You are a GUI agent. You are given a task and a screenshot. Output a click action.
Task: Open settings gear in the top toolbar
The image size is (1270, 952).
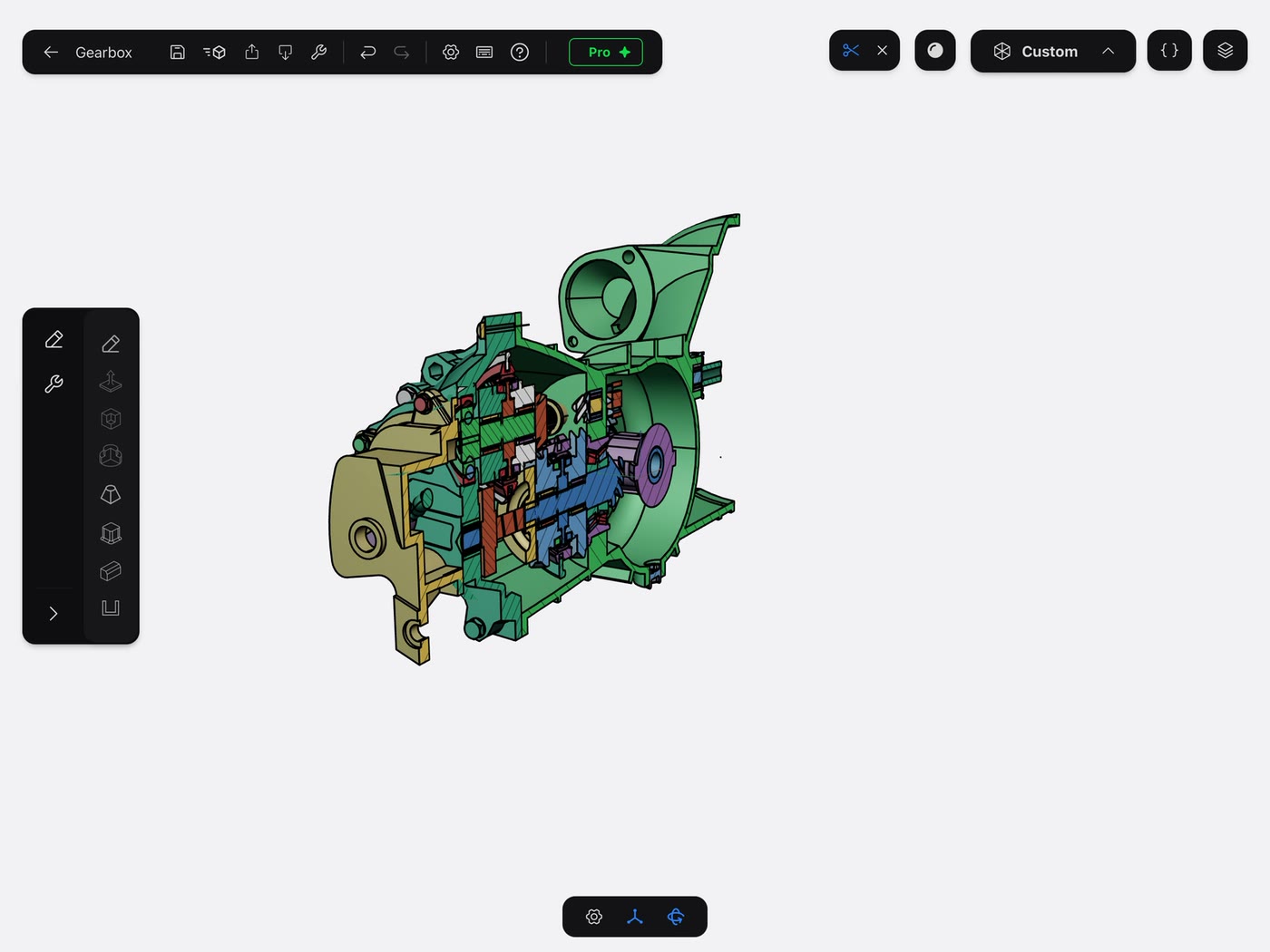click(x=451, y=53)
